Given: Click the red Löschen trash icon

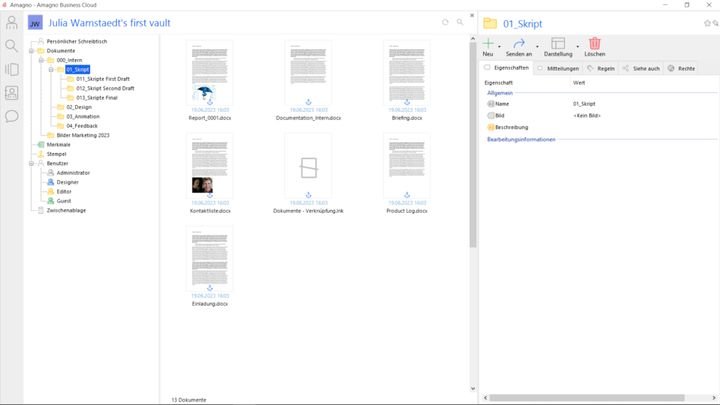Looking at the screenshot, I should click(595, 44).
